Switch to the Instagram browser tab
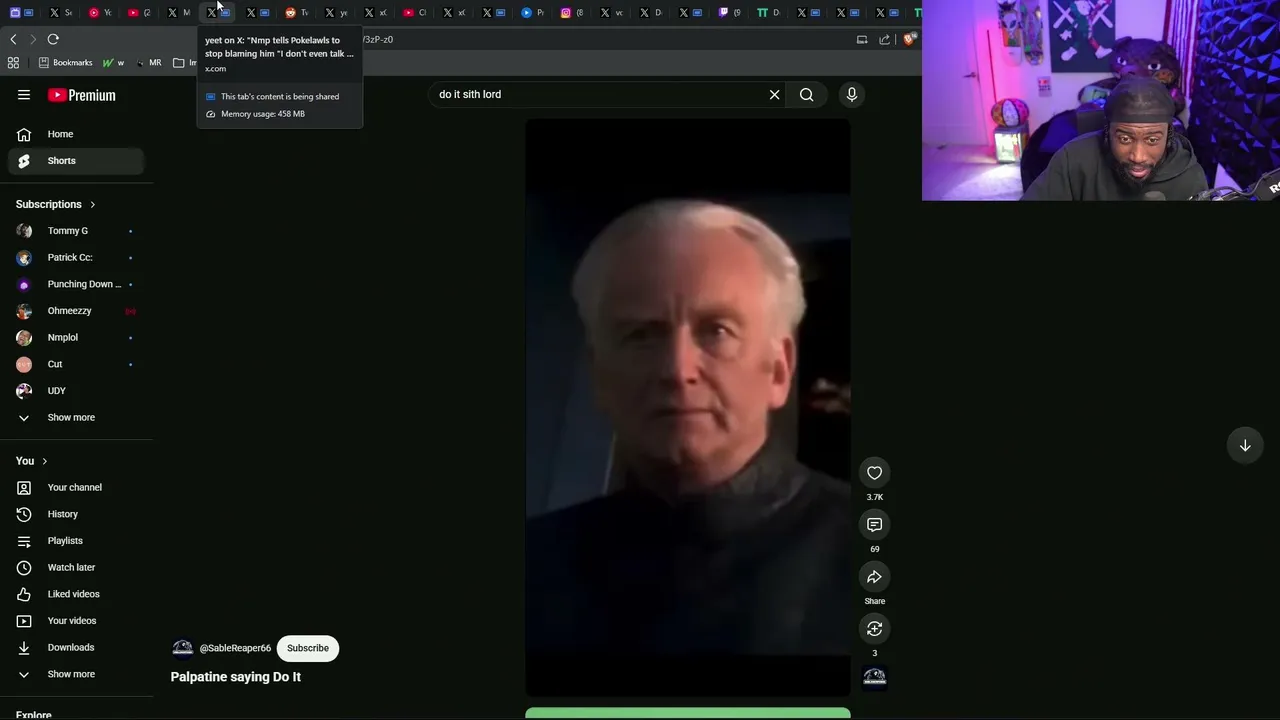This screenshot has height=720, width=1280. (571, 13)
